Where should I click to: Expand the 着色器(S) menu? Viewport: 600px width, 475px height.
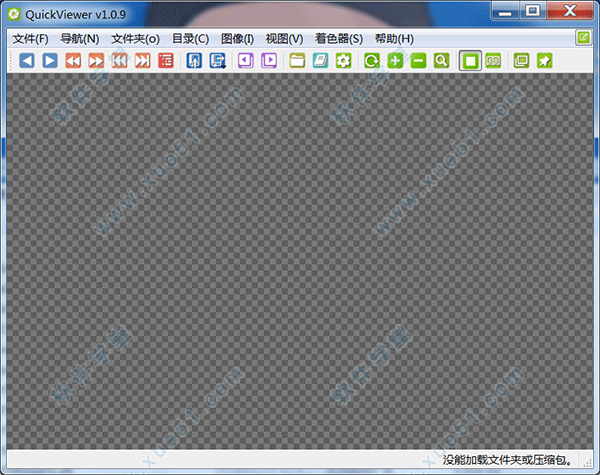pos(338,39)
